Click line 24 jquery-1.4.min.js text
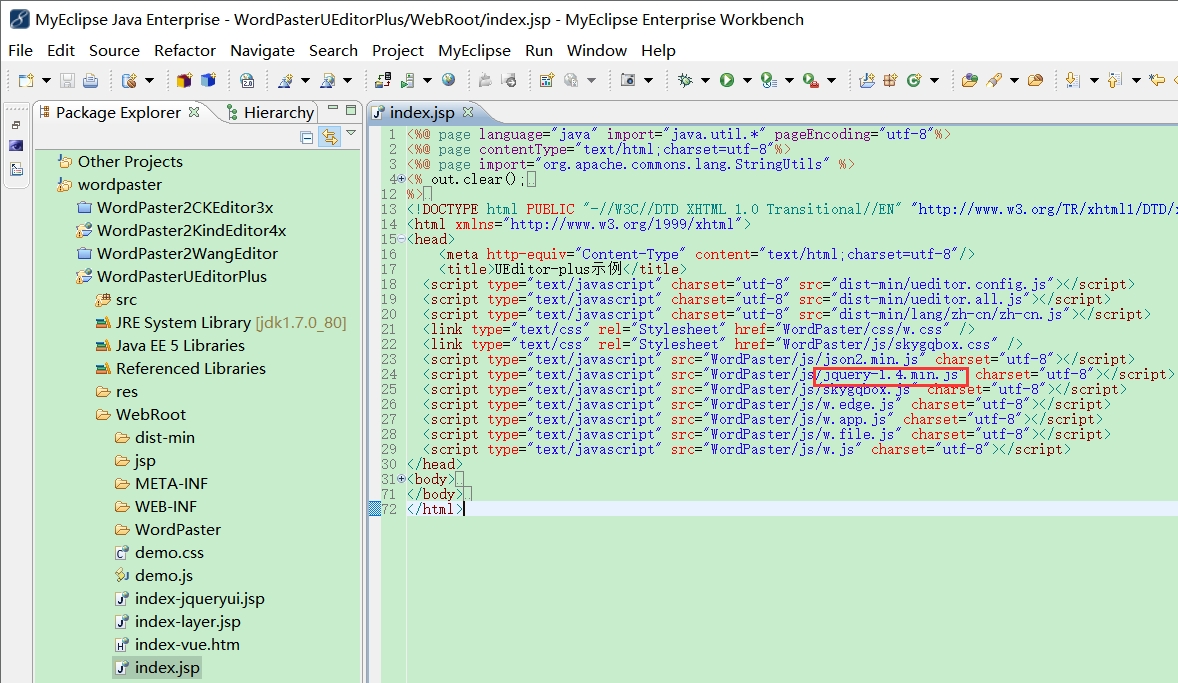The image size is (1178, 683). [891, 374]
